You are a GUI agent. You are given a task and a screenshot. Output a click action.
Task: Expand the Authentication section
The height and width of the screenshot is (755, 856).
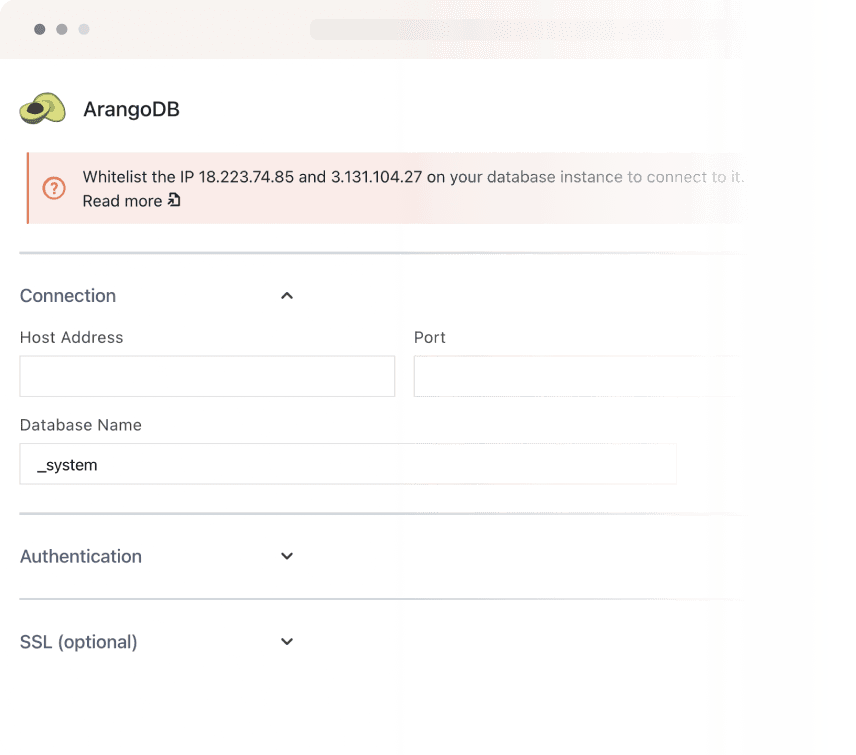(287, 556)
